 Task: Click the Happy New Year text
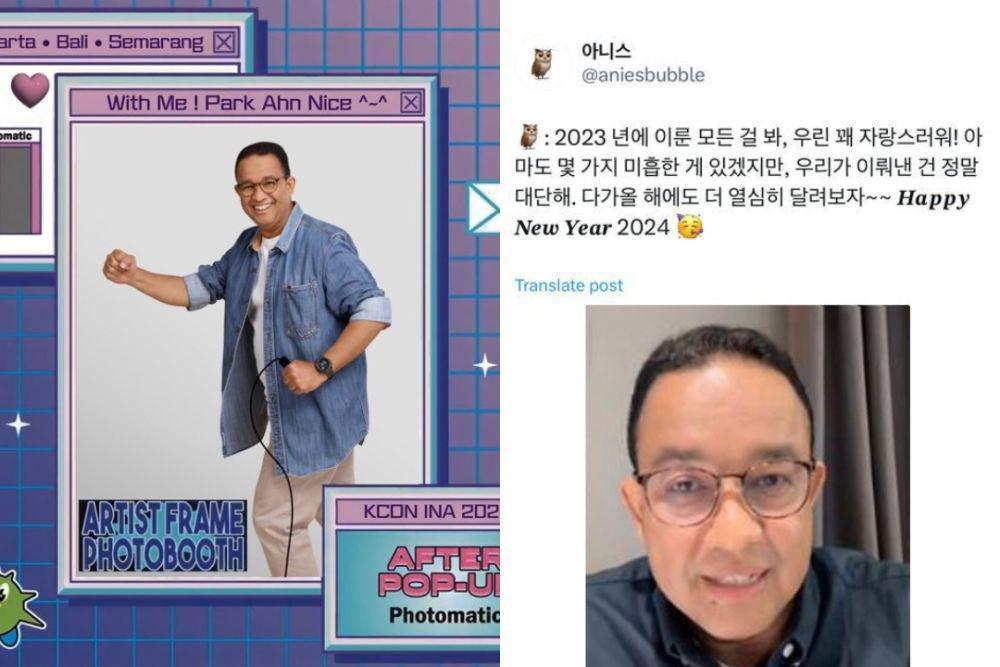742,212
